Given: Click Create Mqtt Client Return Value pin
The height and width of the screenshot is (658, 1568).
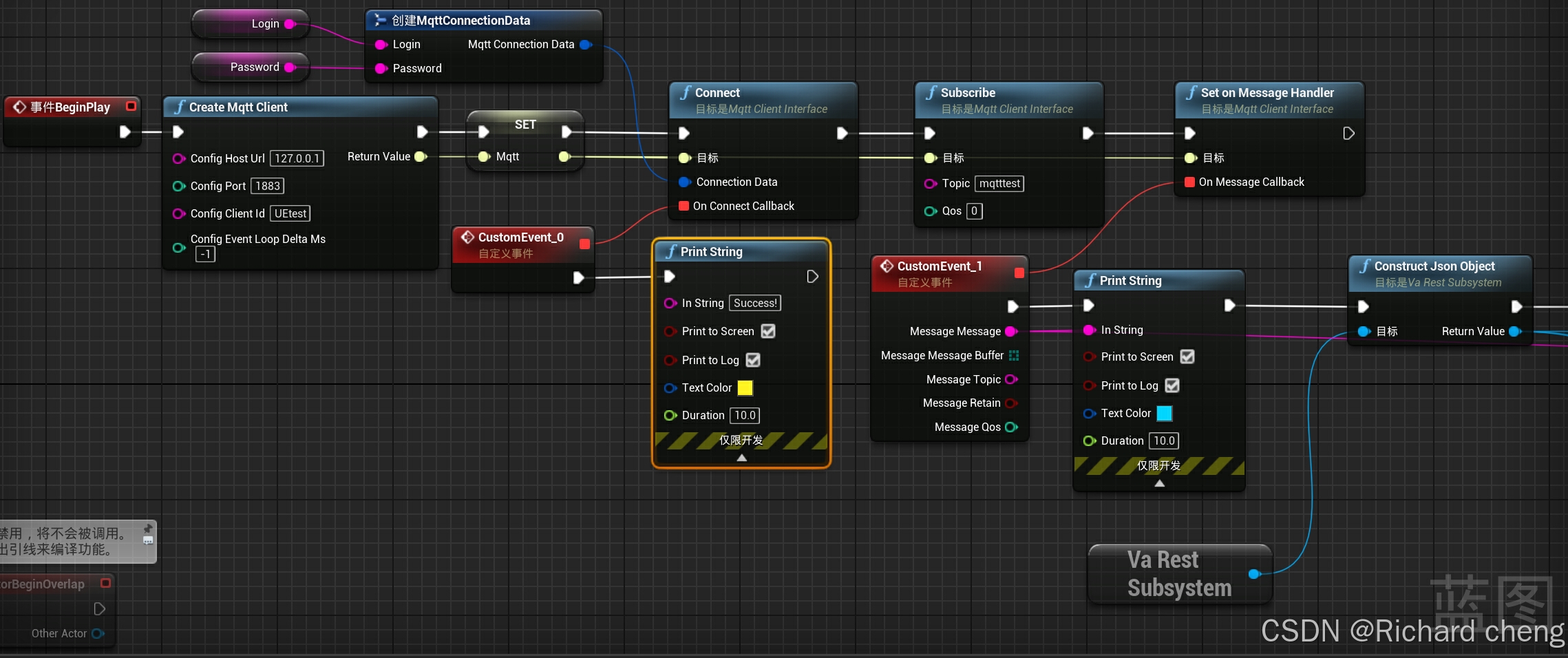Looking at the screenshot, I should (421, 157).
